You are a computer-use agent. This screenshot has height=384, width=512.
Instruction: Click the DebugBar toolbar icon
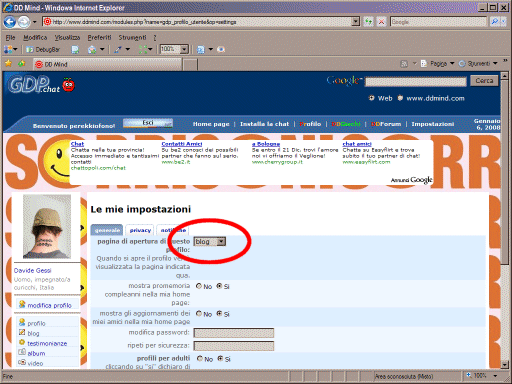coord(43,50)
